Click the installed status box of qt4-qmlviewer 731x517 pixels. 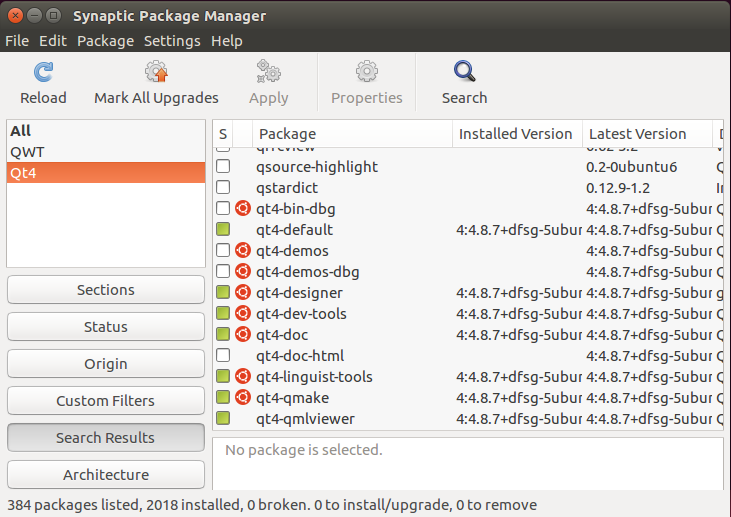tap(223, 418)
